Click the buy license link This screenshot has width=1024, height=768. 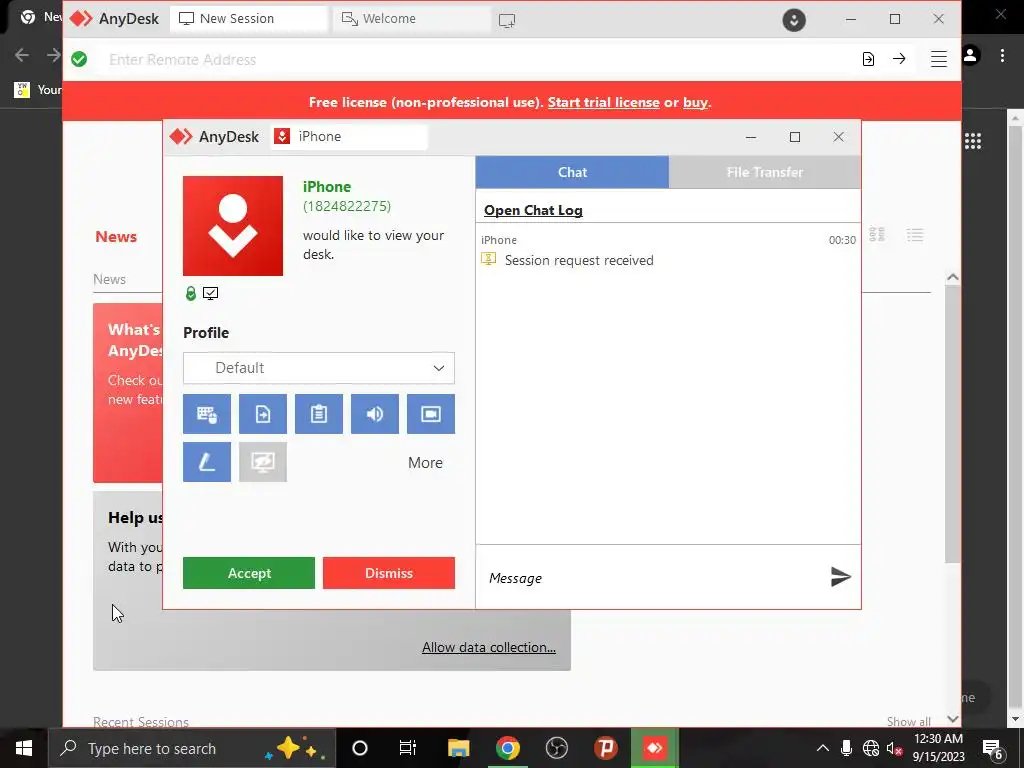pos(695,103)
